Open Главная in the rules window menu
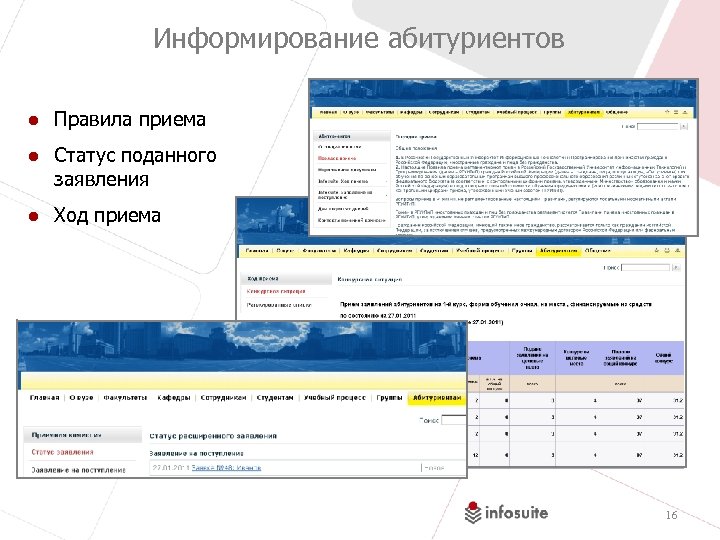Screen dimensions: 720x540 pos(328,112)
